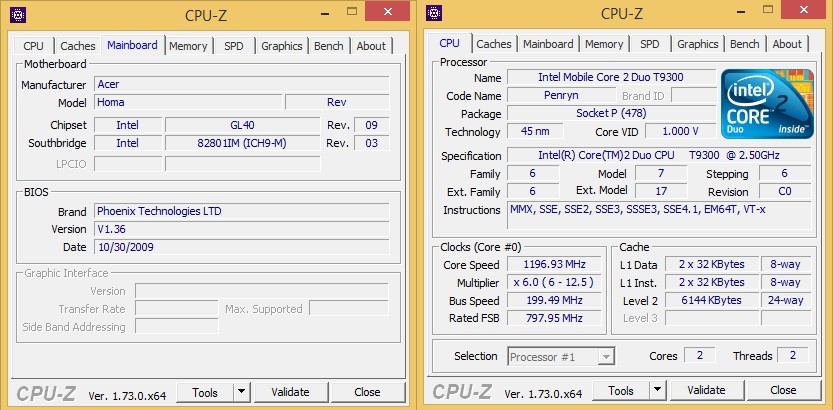
Task: Click Ext. Model value 17
Action: 661,192
